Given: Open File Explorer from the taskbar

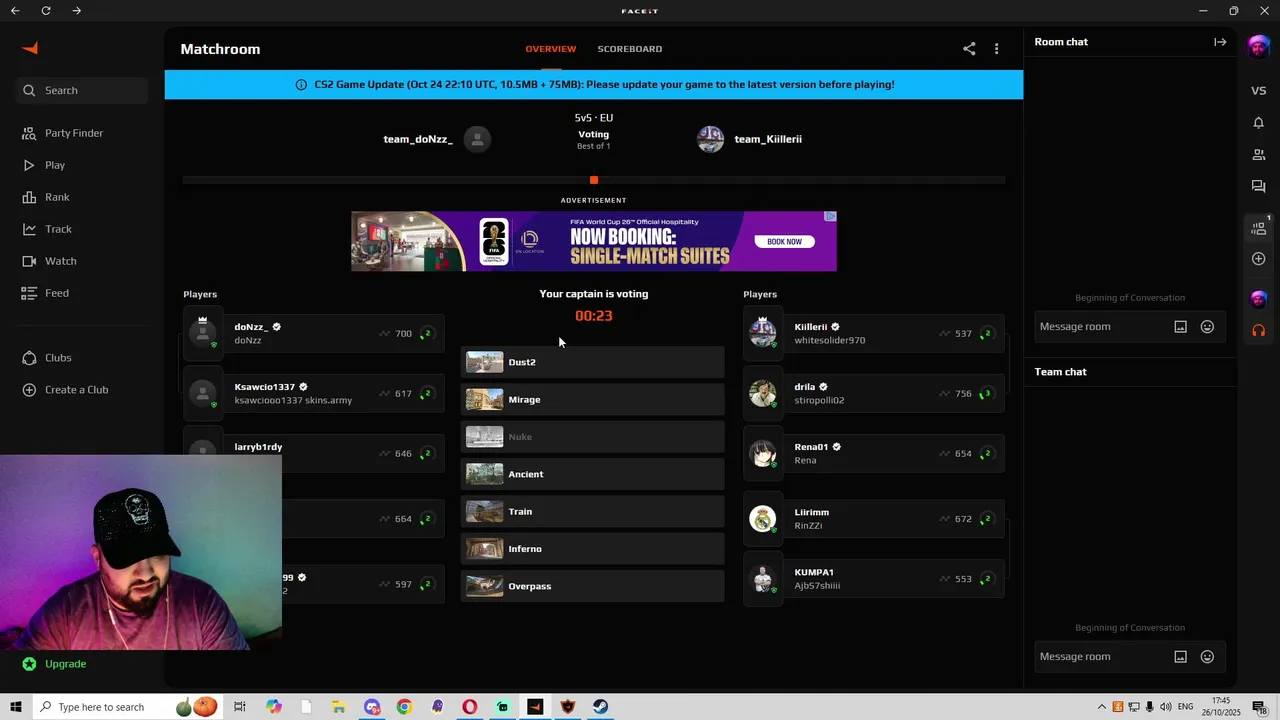Looking at the screenshot, I should pyautogui.click(x=339, y=707).
